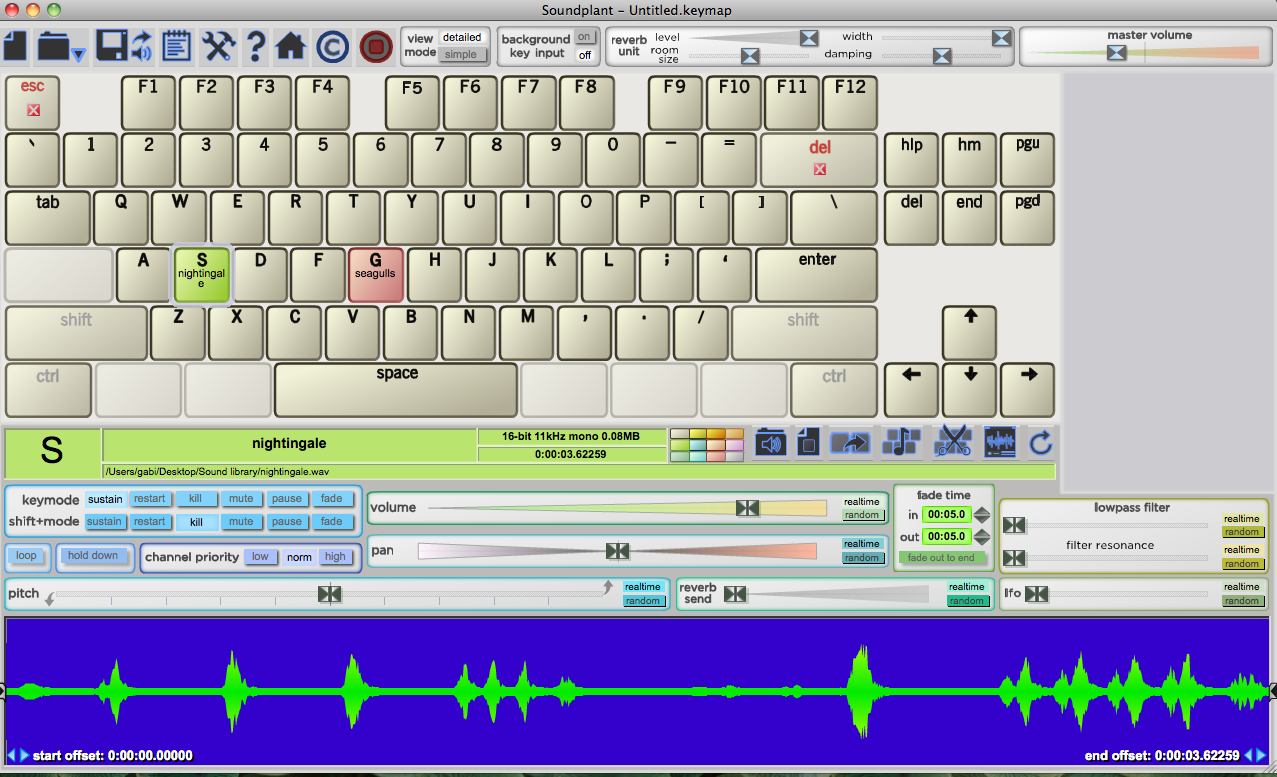Click the red X on the esc key
The width and height of the screenshot is (1277, 777).
33,109
